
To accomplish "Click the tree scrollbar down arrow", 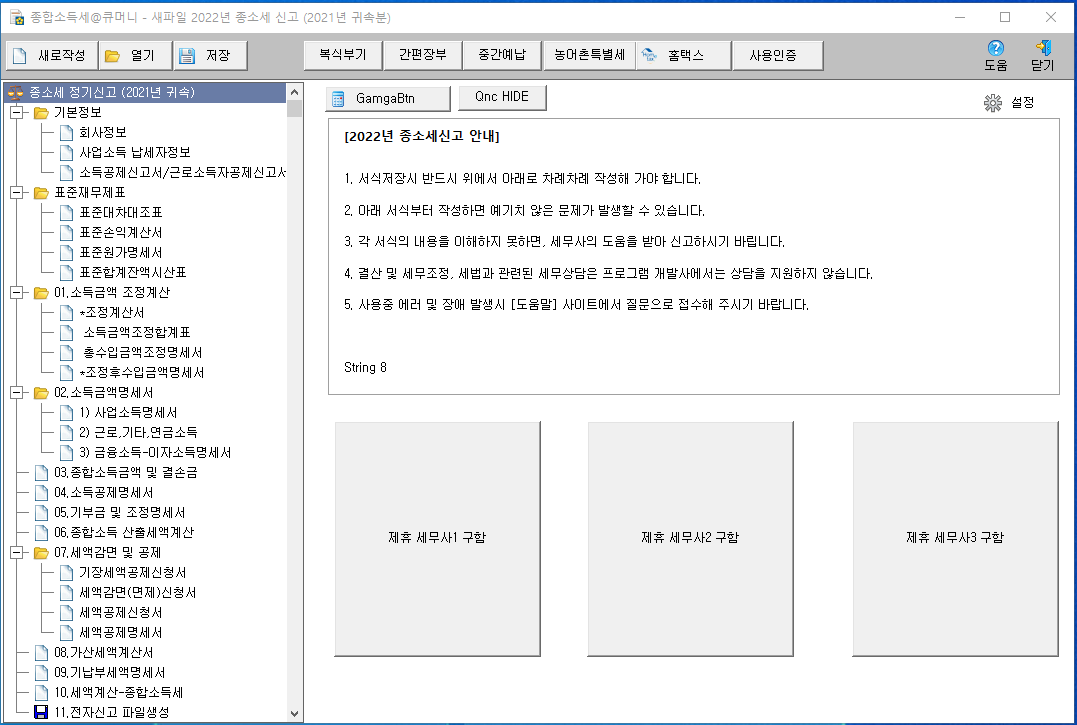I will tap(295, 714).
